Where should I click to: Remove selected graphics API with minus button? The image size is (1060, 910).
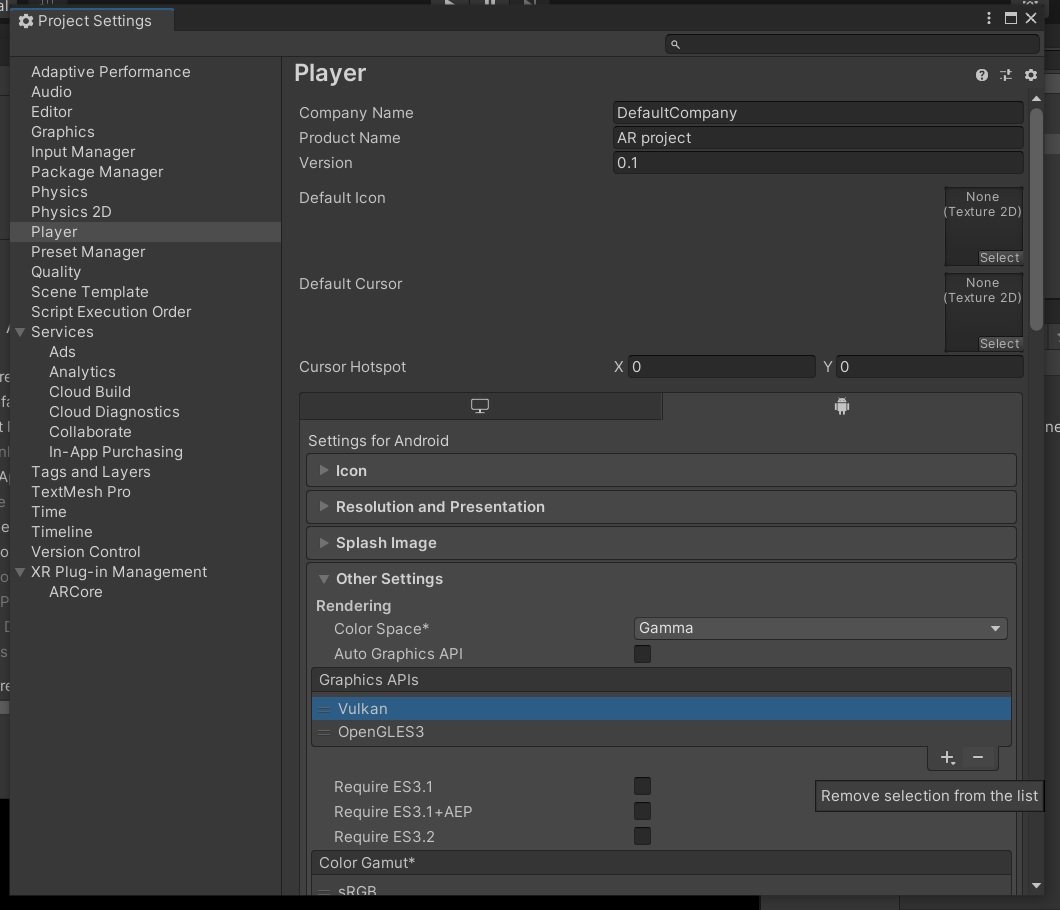978,758
